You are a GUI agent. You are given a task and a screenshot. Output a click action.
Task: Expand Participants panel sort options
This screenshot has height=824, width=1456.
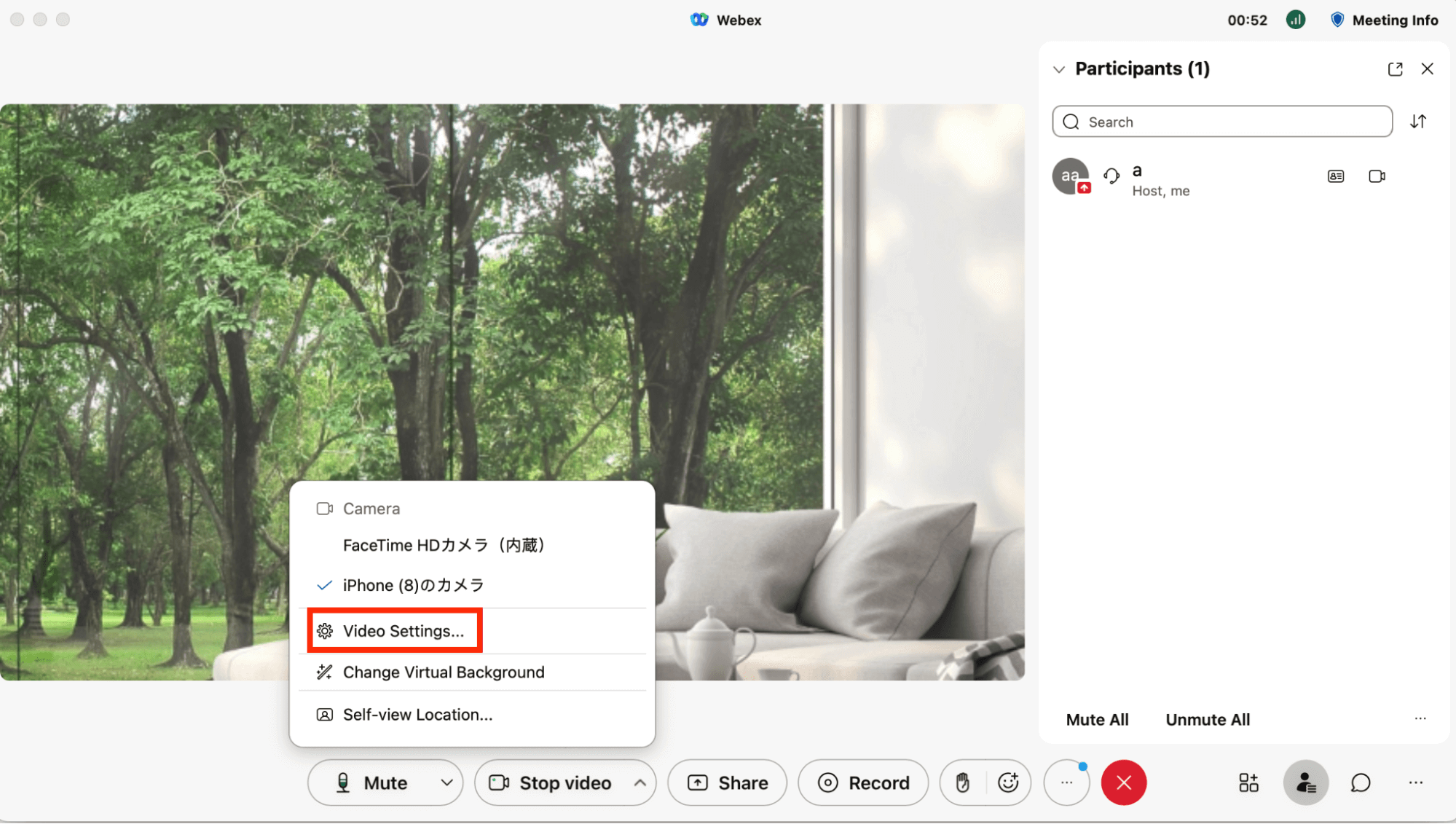click(x=1419, y=121)
